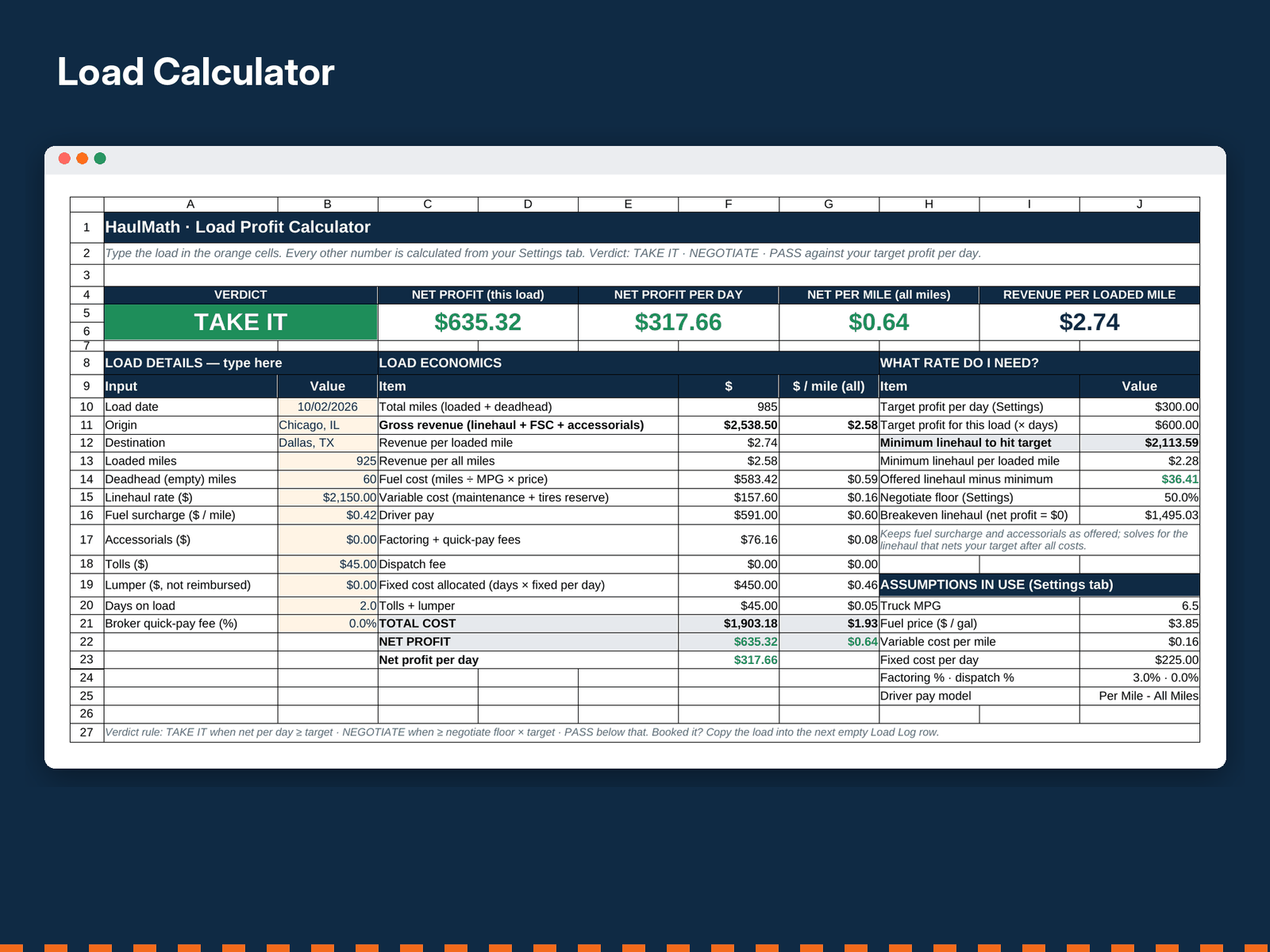Click the Offered linehaul minus minimum $36.41

coord(1140,479)
